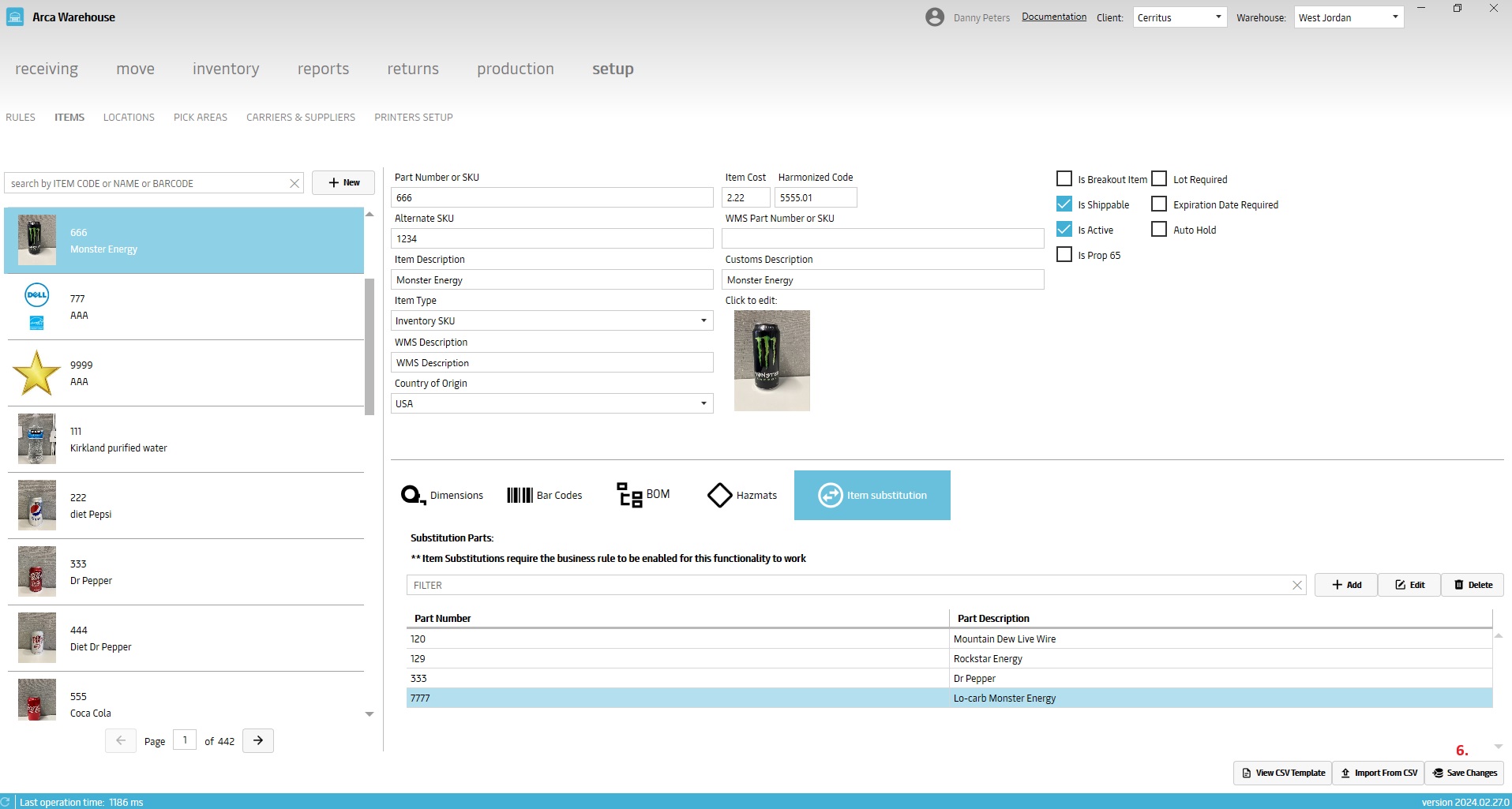Open the returns menu
The width and height of the screenshot is (1512, 809).
click(x=413, y=69)
